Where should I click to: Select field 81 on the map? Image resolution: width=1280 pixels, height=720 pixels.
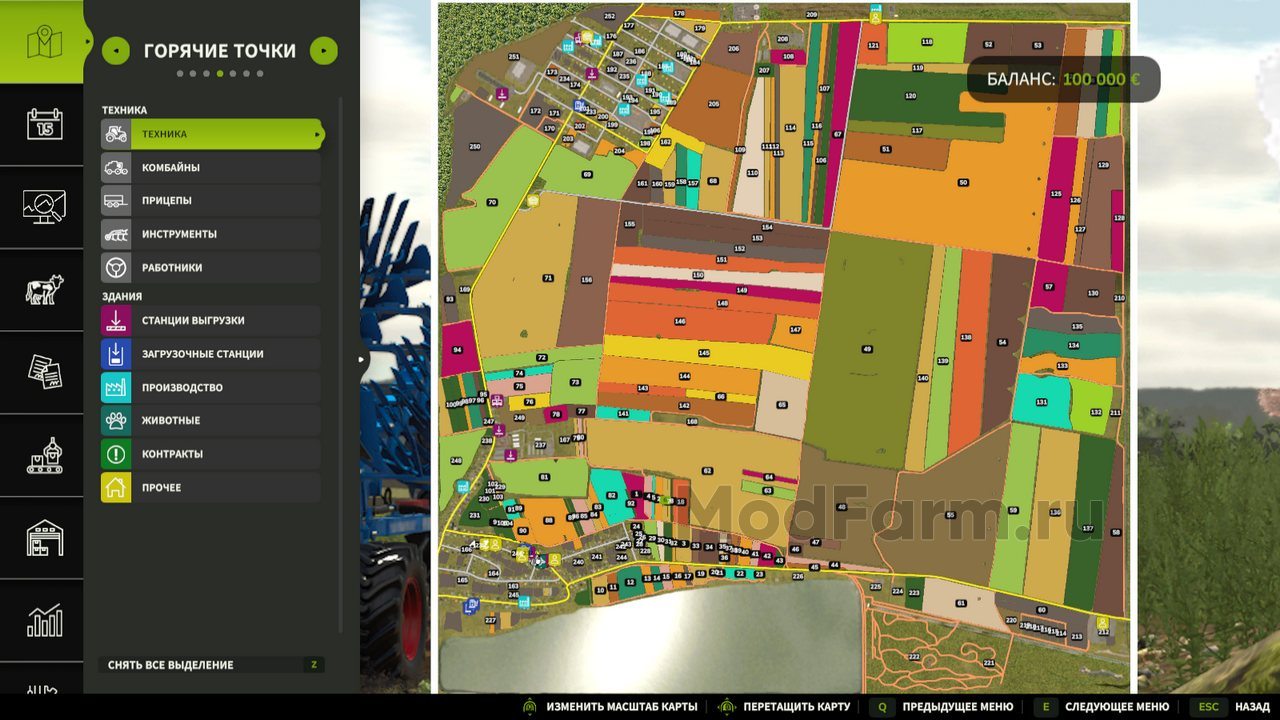(x=544, y=477)
